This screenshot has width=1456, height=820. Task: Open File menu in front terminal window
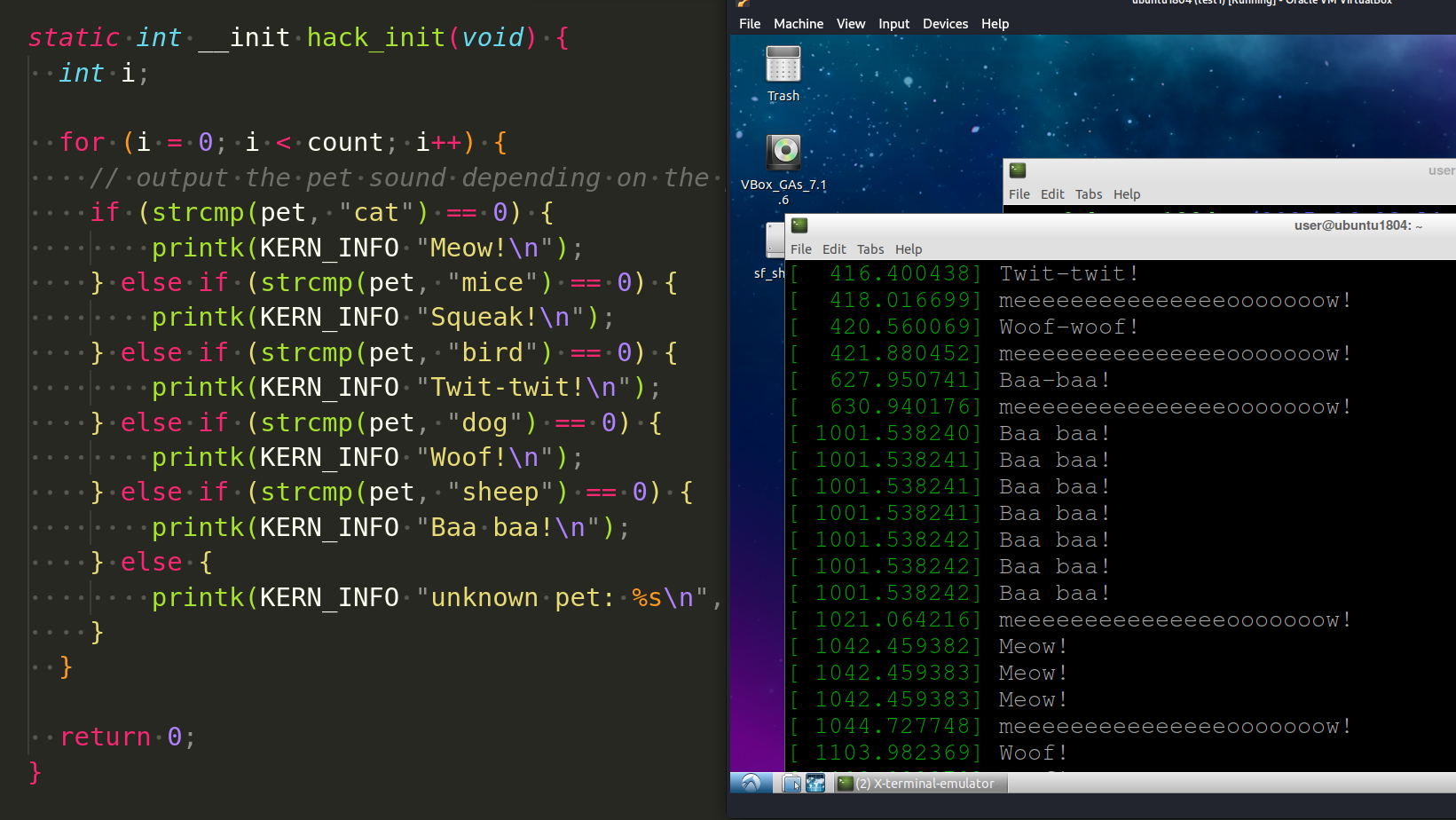pyautogui.click(x=801, y=249)
